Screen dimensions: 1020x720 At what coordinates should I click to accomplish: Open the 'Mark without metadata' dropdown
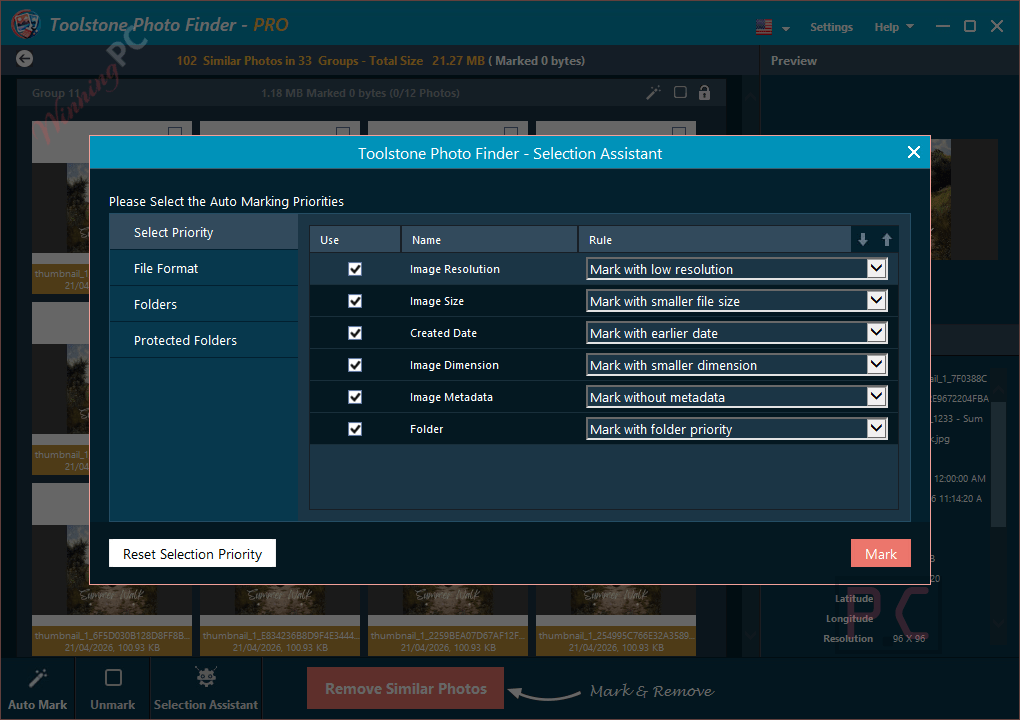point(736,397)
